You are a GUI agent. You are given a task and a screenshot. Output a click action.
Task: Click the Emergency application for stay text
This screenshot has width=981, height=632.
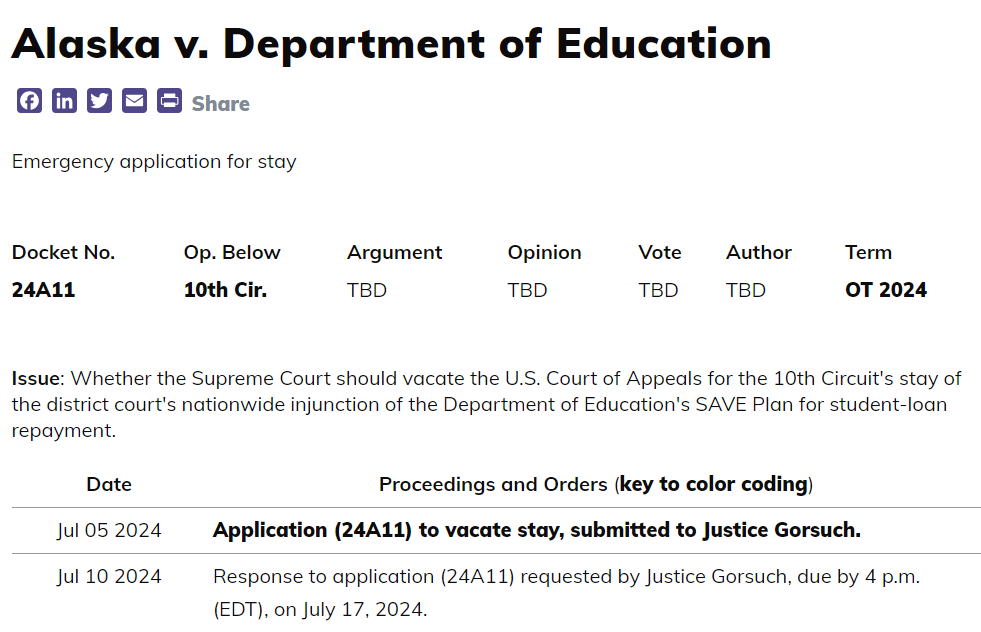154,161
